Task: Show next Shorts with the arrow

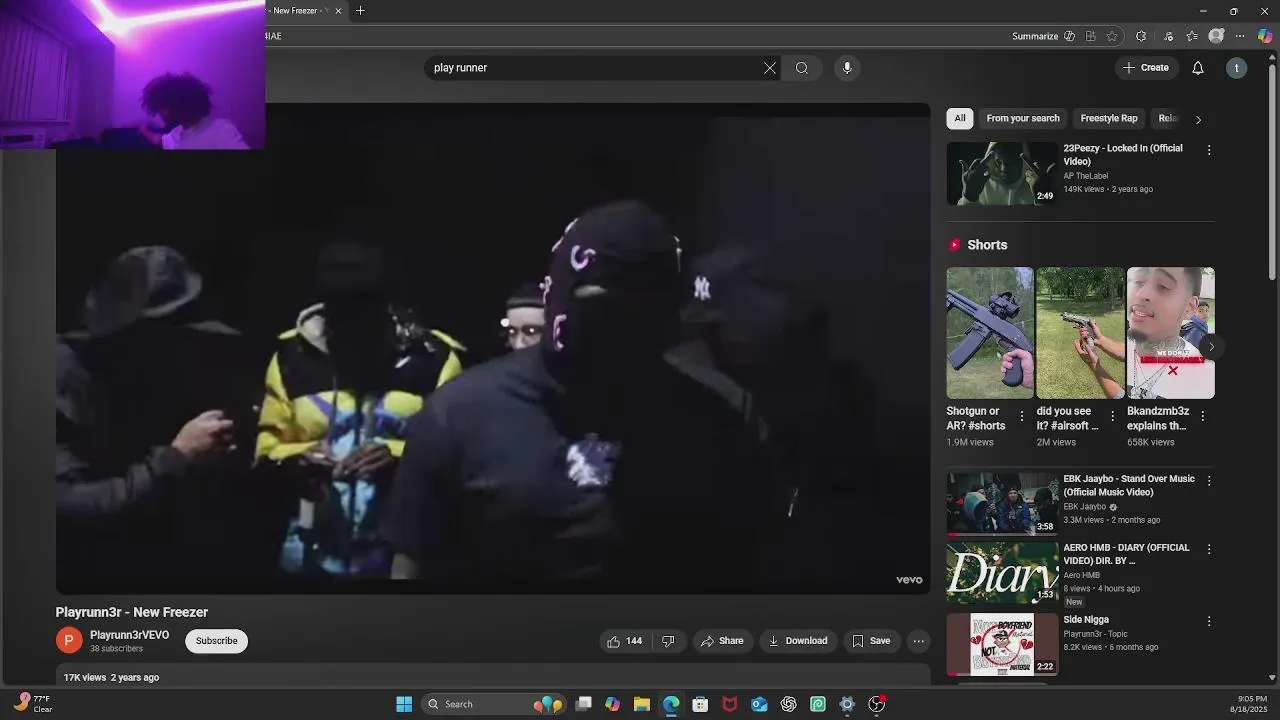Action: pos(1211,347)
